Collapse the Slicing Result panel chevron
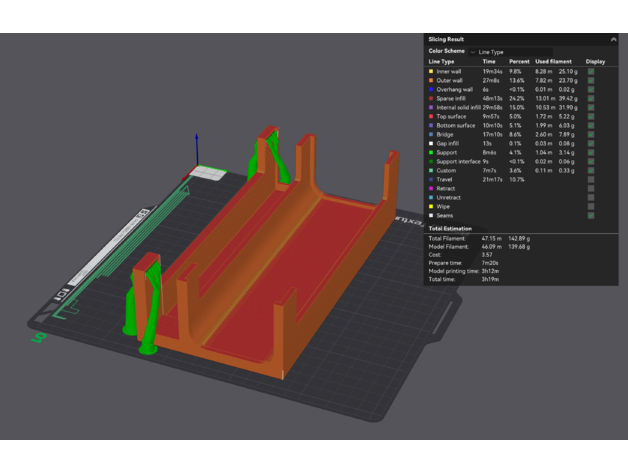 [x=613, y=39]
